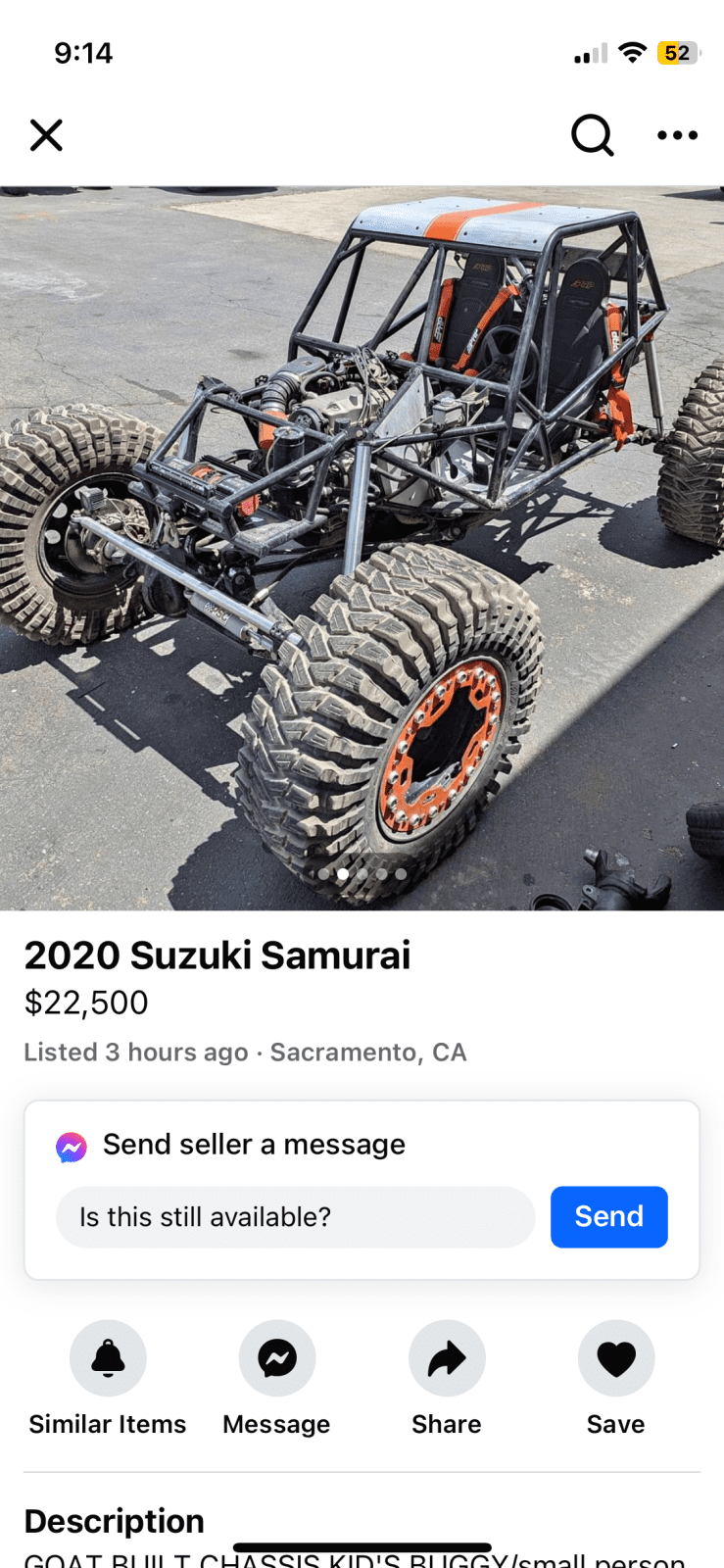Tap the Wi-Fi status icon

click(634, 53)
